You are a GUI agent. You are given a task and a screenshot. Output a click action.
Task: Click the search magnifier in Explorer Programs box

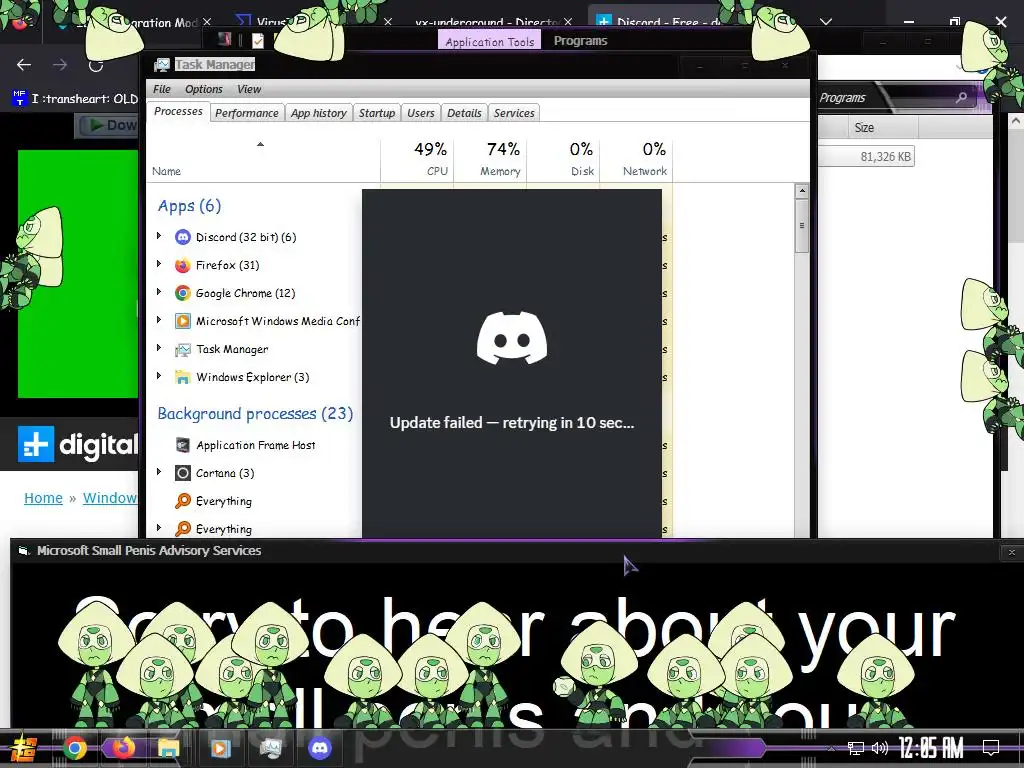click(961, 97)
